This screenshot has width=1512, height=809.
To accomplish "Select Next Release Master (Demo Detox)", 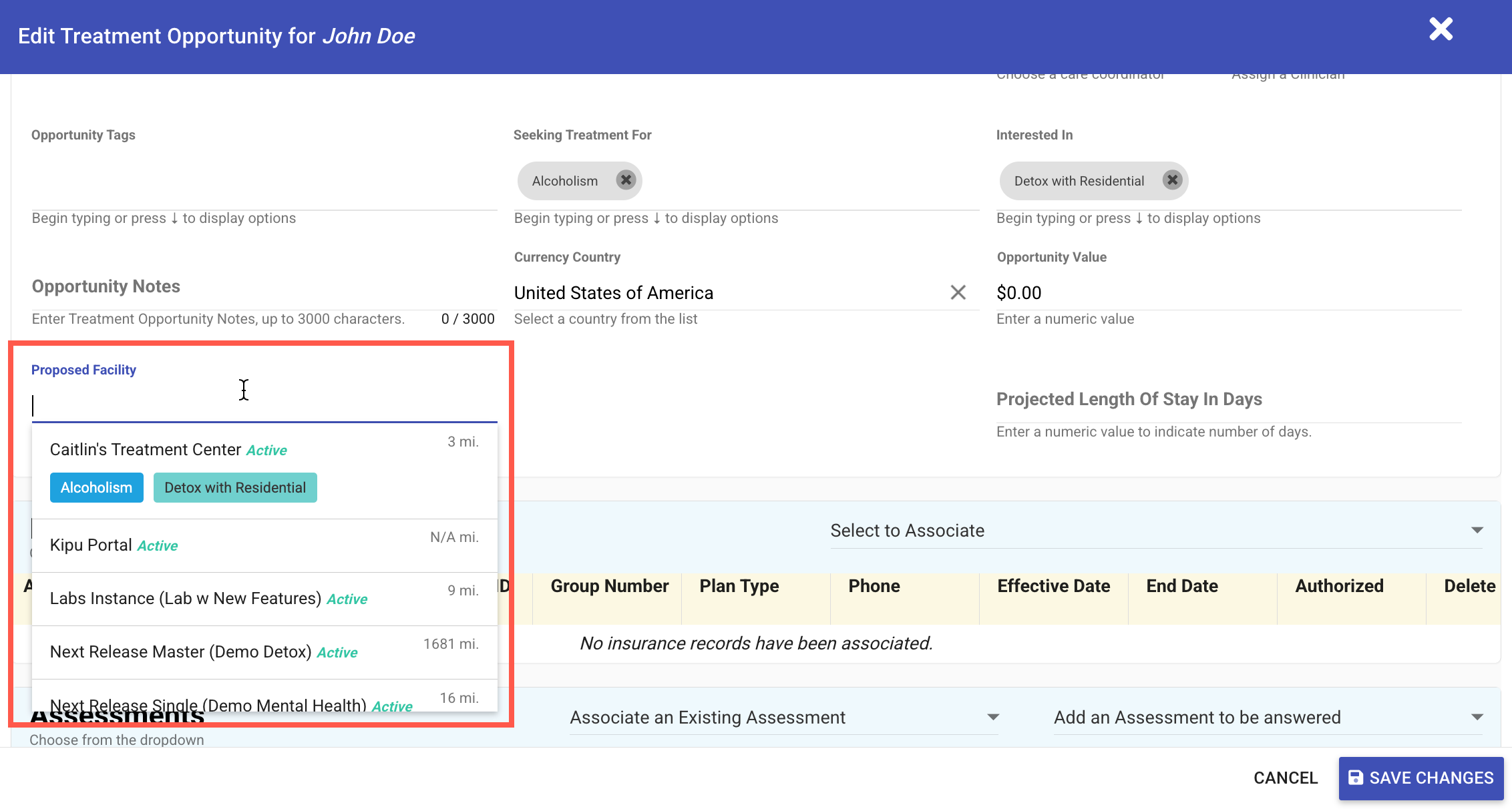I will point(180,652).
